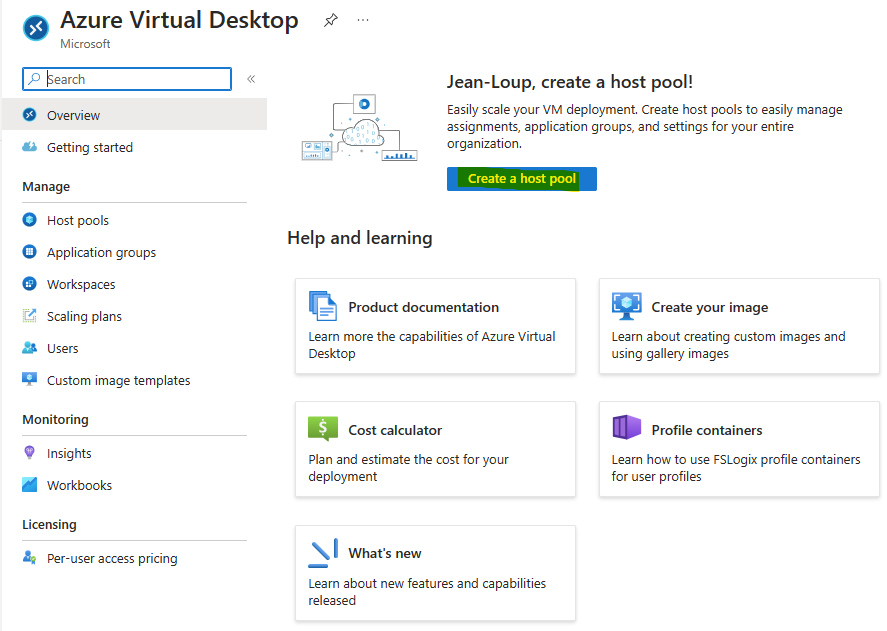This screenshot has width=887, height=631.
Task: Open the more options ellipsis beside the title
Action: [x=363, y=20]
